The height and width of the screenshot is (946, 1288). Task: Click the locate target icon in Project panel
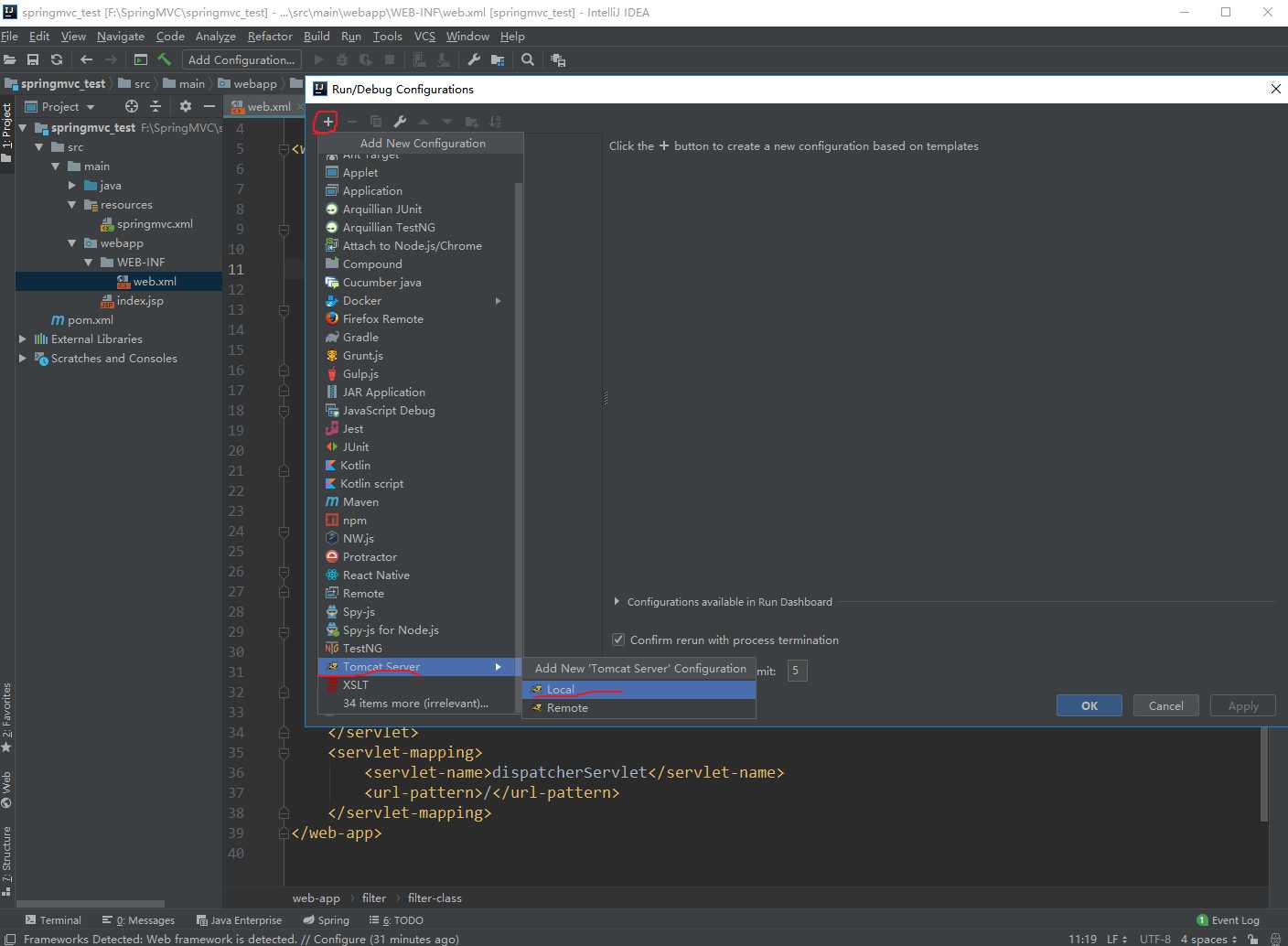(132, 106)
